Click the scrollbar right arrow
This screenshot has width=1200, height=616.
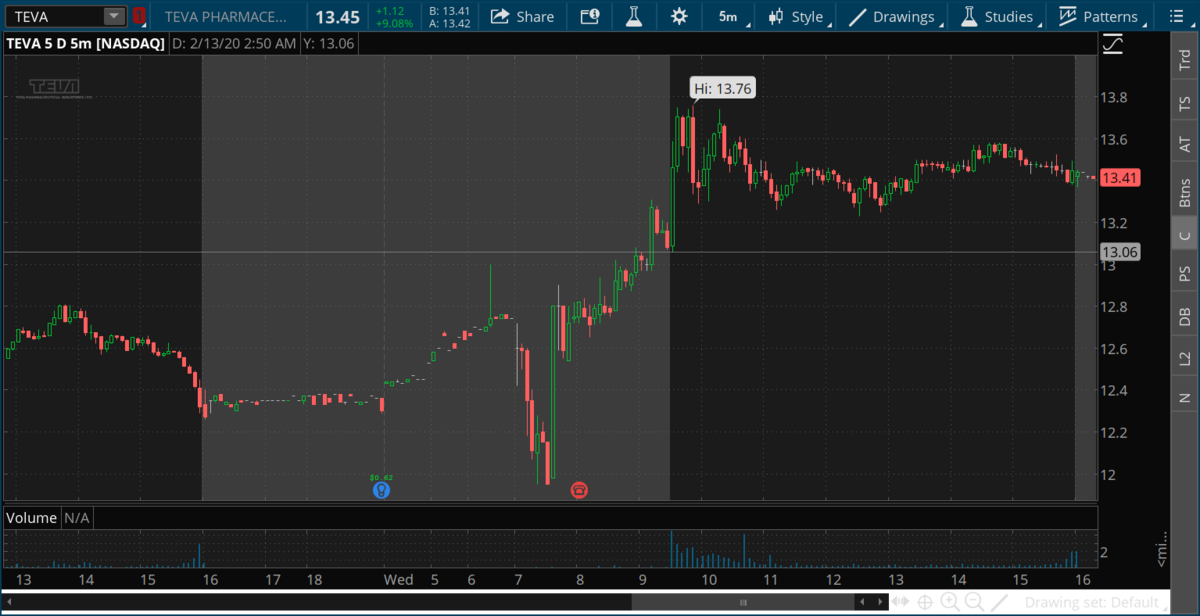tap(880, 602)
